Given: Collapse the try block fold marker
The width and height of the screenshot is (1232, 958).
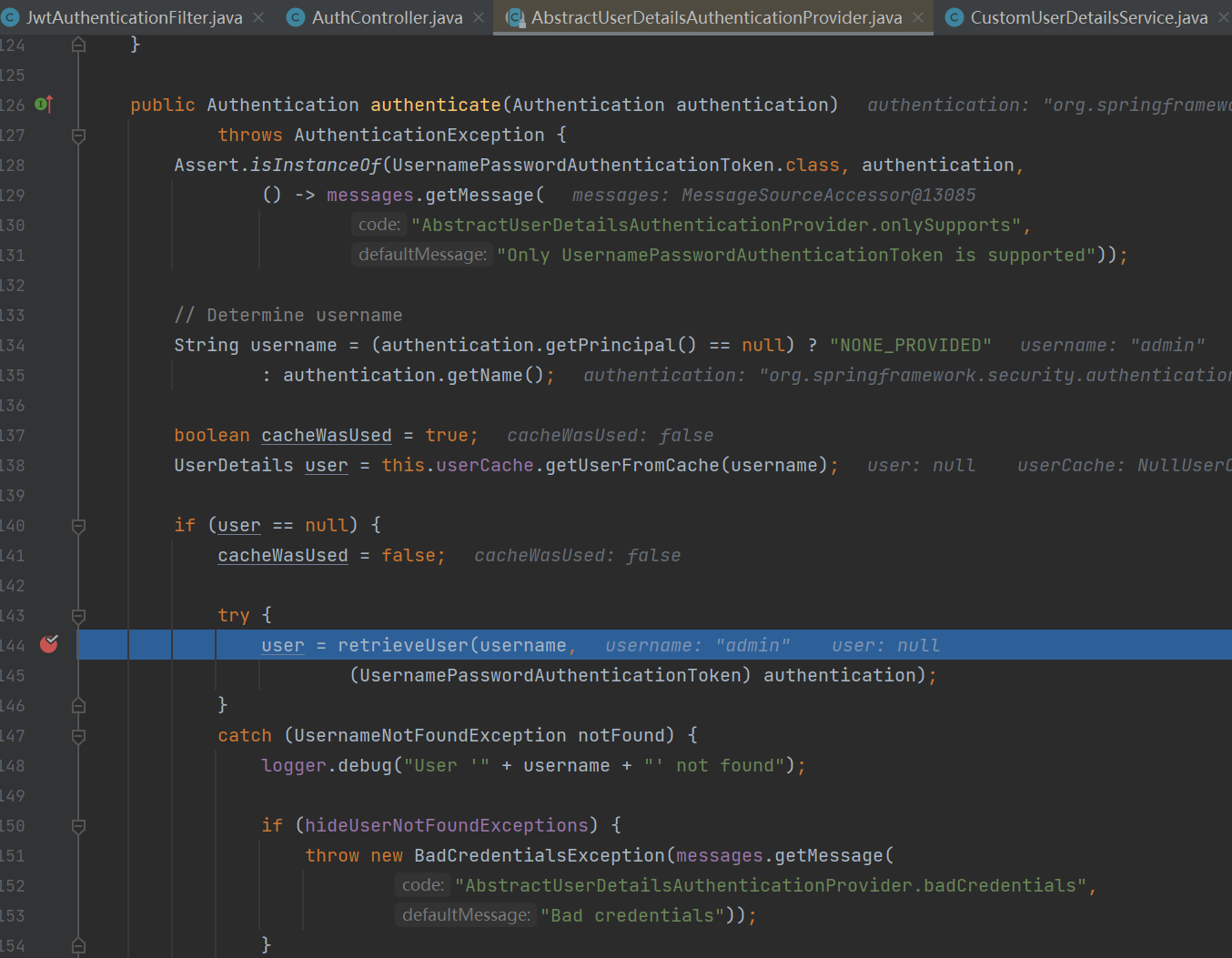Looking at the screenshot, I should tap(78, 616).
